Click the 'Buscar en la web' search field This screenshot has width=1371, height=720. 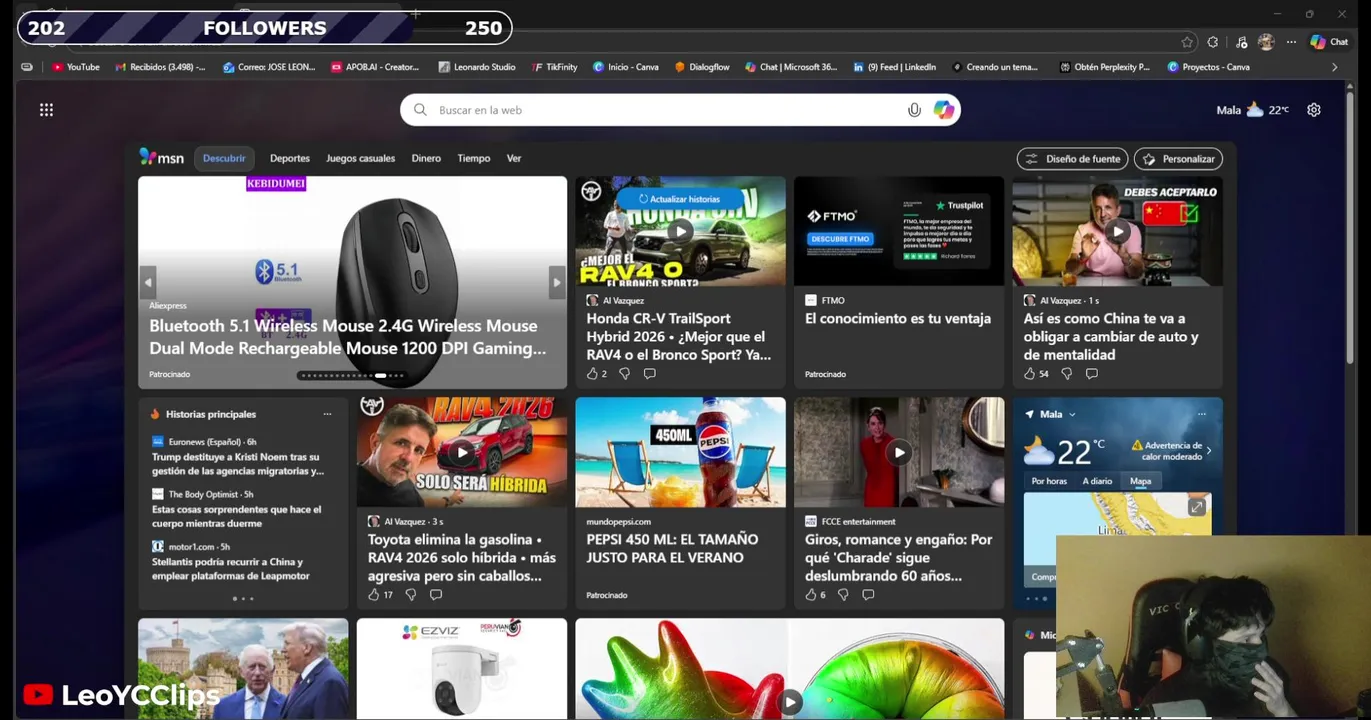[680, 110]
